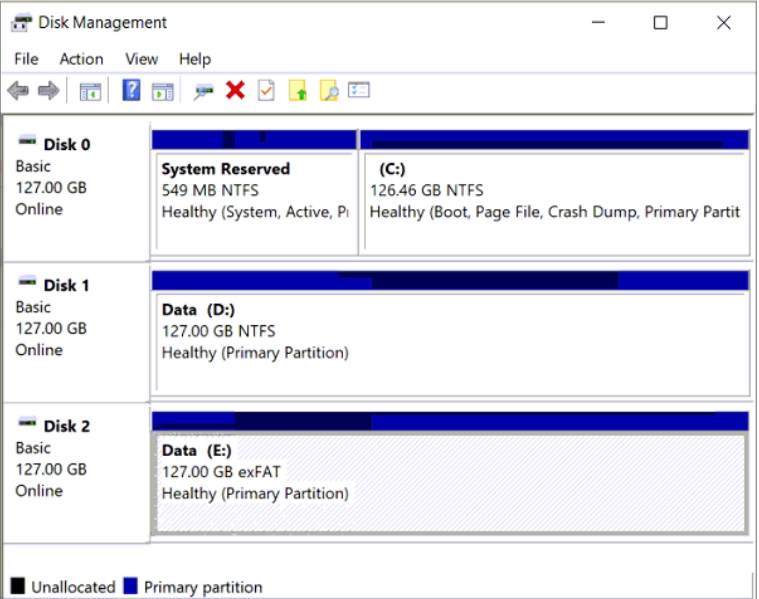Open the Help menu
The width and height of the screenshot is (759, 599).
coord(195,59)
